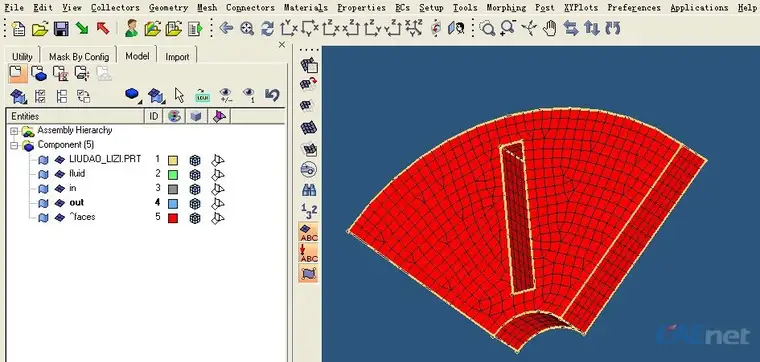This screenshot has height=362, width=760.
Task: Toggle the lower ABC red arrow button
Action: (x=309, y=253)
